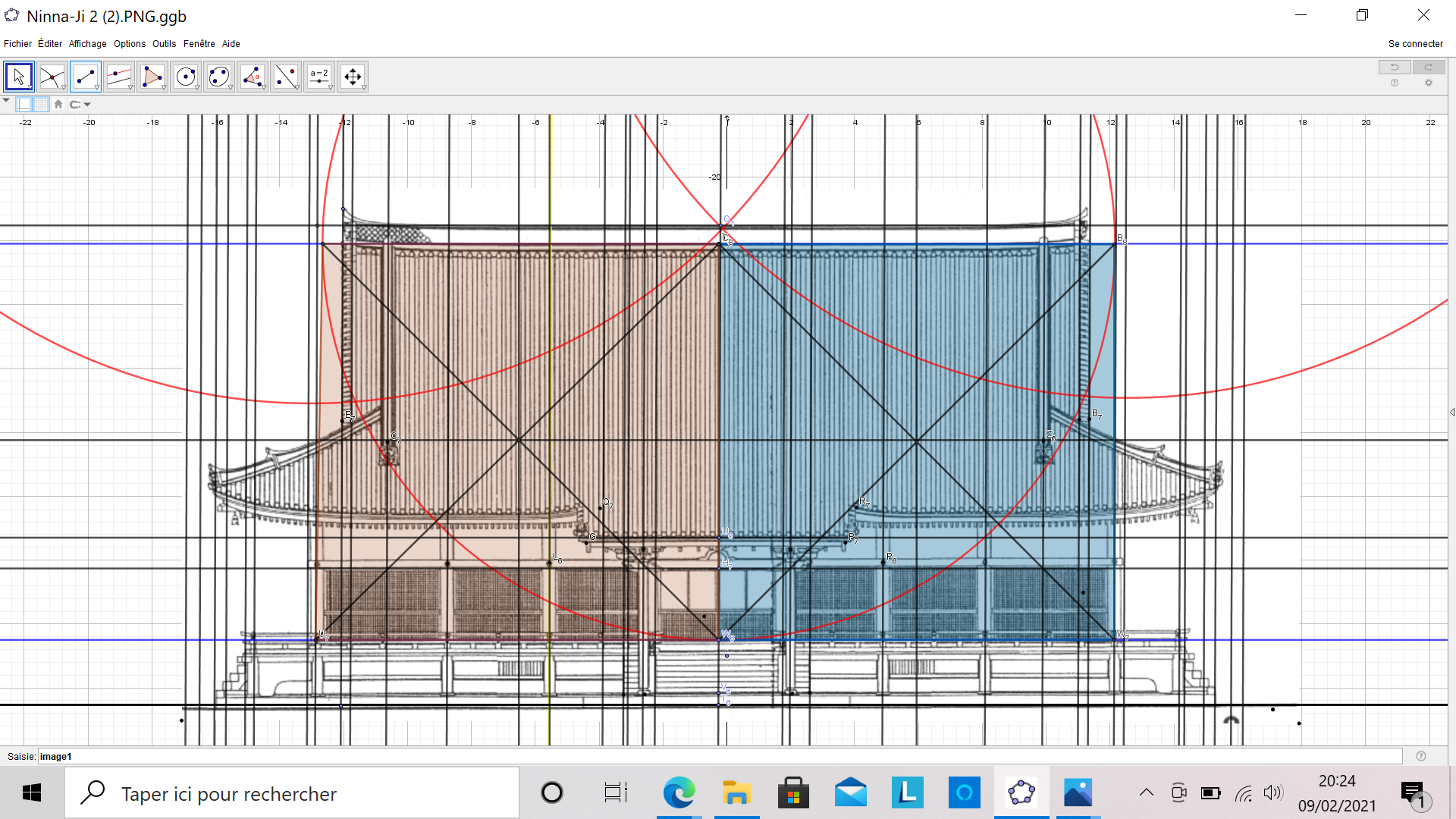The height and width of the screenshot is (819, 1456).
Task: Open the Affichage menu
Action: pyautogui.click(x=87, y=44)
